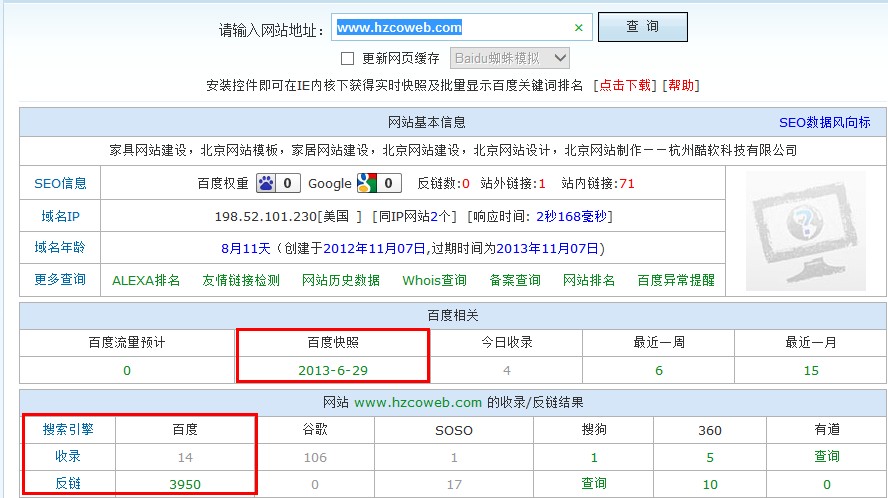888x498 pixels.
Task: Click the 反链 row label
Action: pos(68,483)
